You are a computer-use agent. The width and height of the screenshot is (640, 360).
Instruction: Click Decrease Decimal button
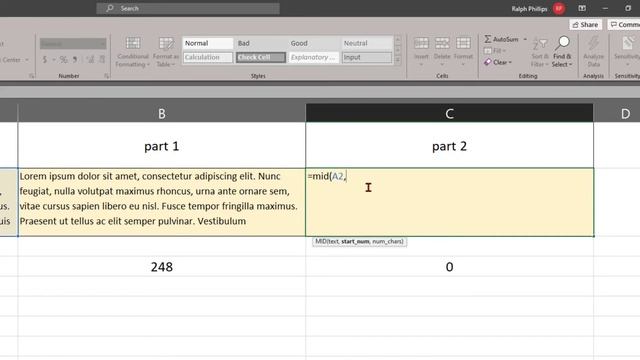pyautogui.click(x=102, y=60)
